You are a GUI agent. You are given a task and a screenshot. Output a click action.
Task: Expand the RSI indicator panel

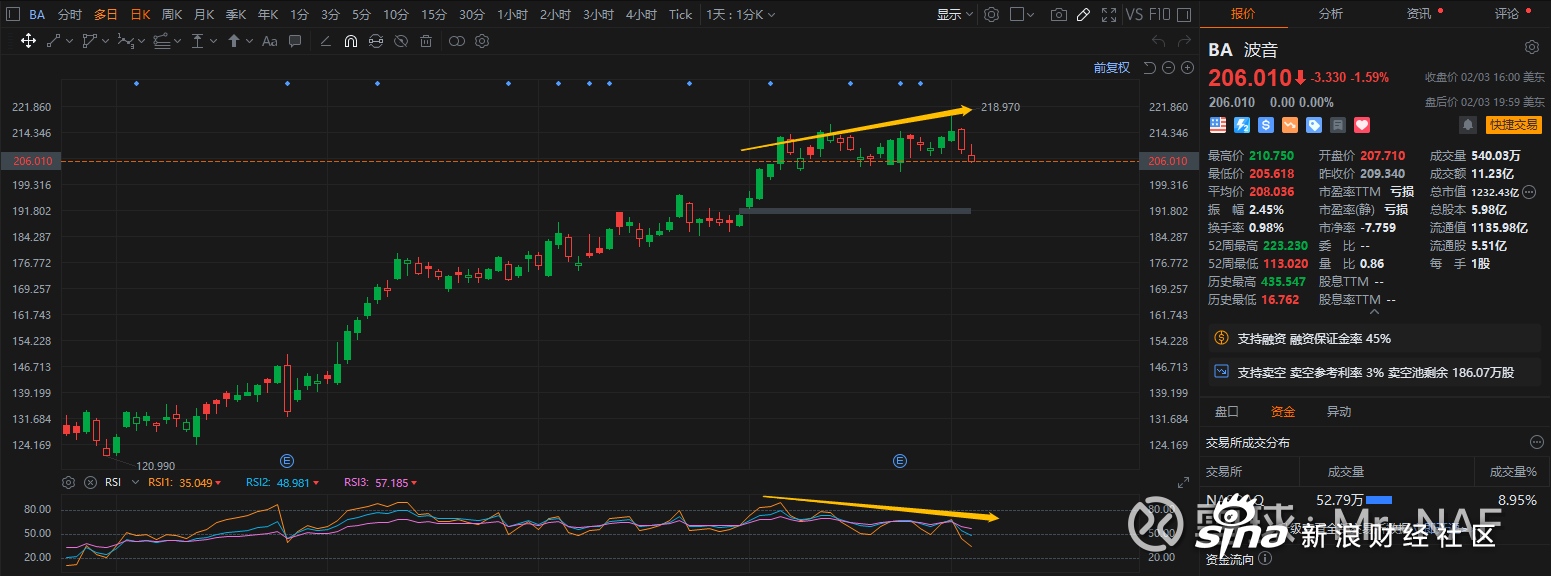(x=1183, y=482)
